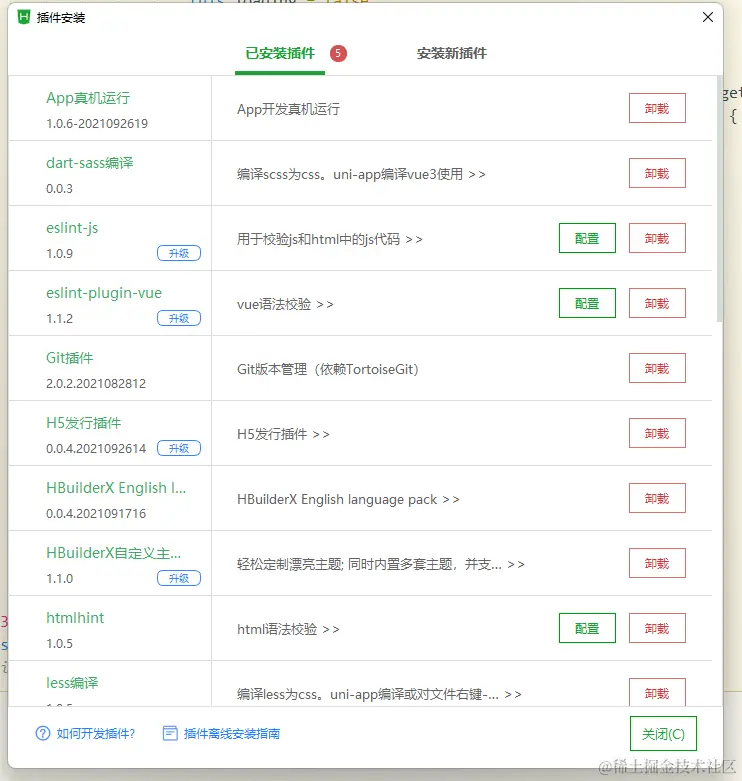
Task: Click the red update count badge 5
Action: pos(338,53)
